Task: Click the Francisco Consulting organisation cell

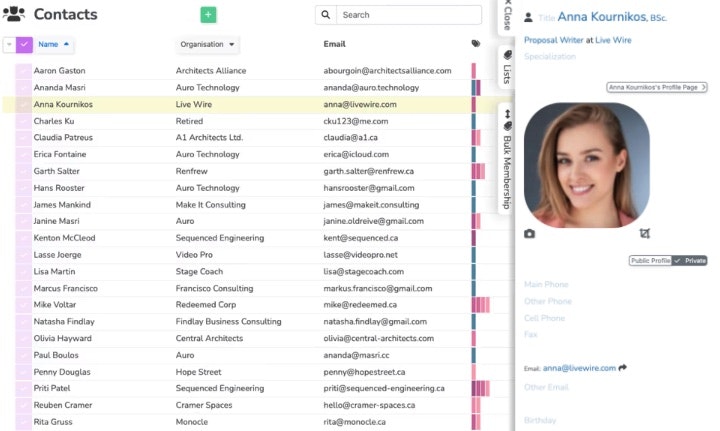Action: coord(214,289)
